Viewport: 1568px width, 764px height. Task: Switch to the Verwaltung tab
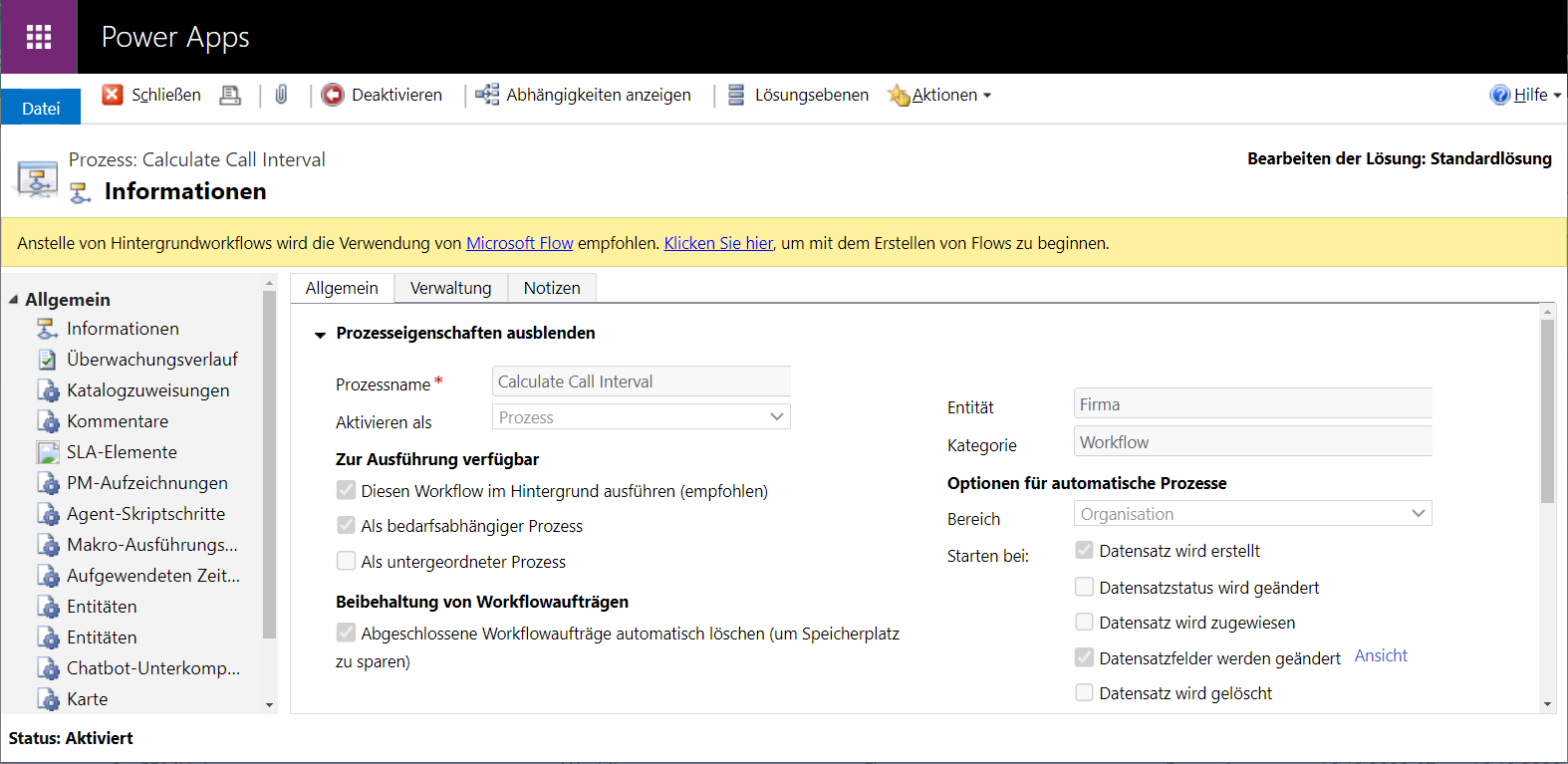pyautogui.click(x=451, y=288)
